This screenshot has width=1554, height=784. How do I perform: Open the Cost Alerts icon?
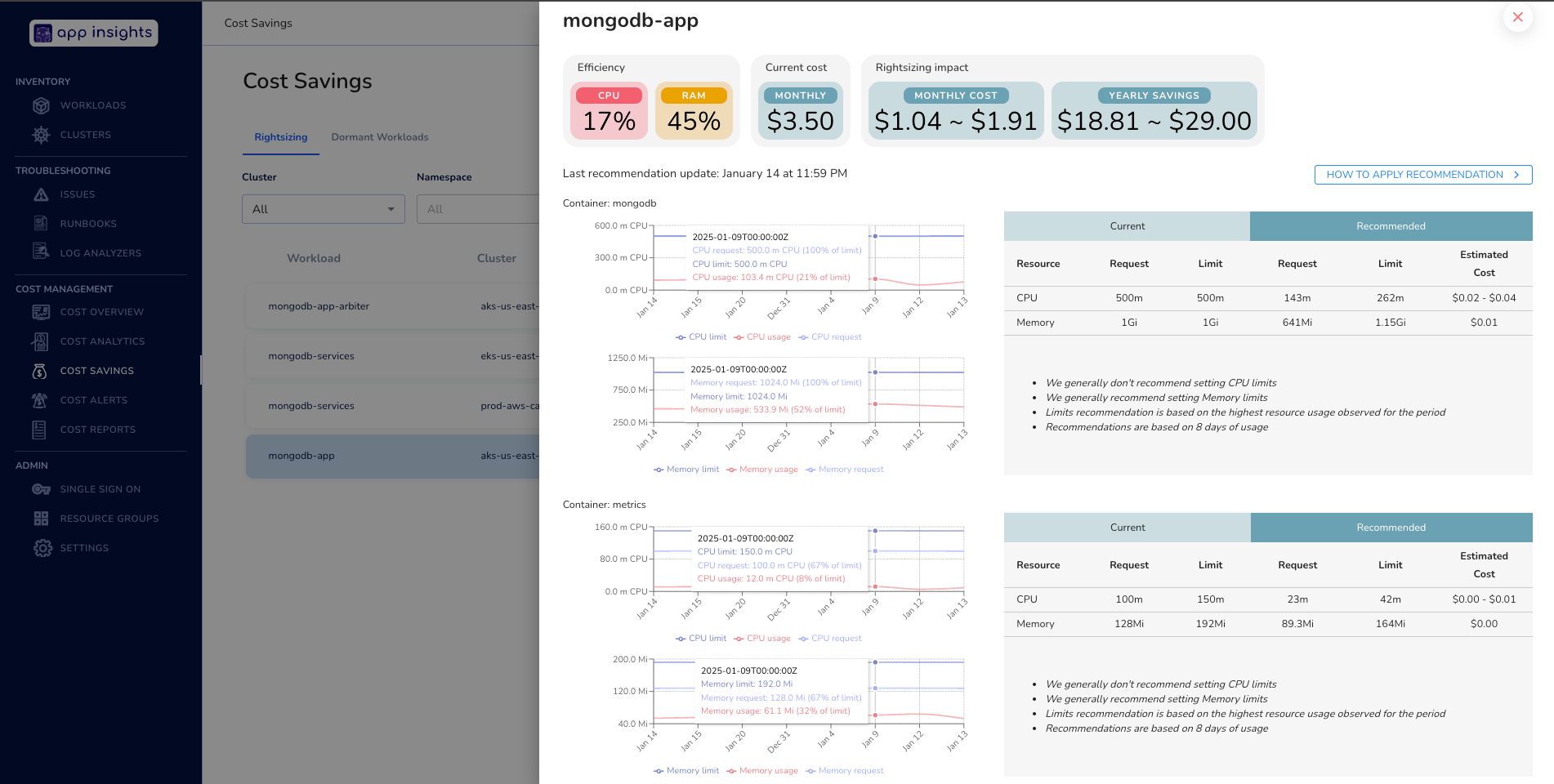click(40, 400)
